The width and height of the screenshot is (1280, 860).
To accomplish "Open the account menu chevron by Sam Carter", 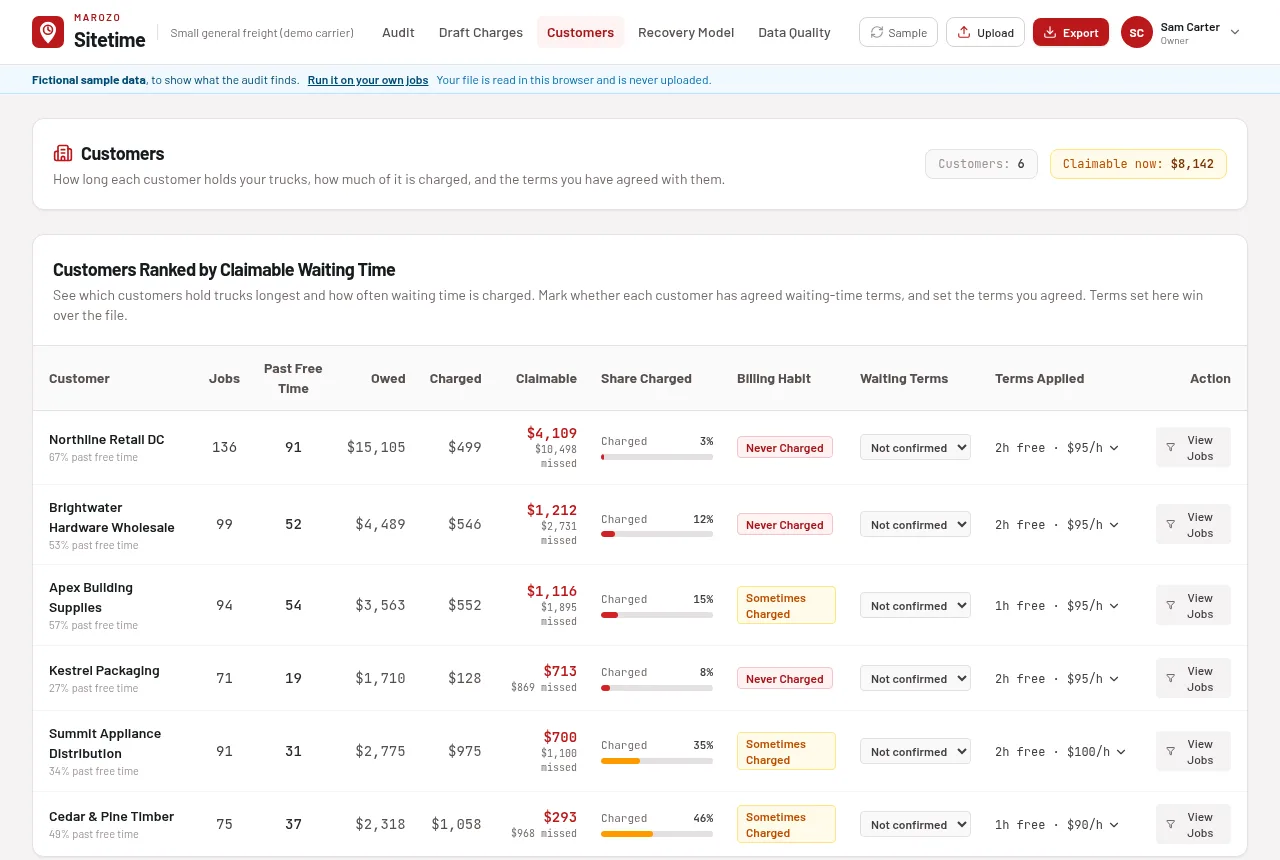I will (1235, 32).
